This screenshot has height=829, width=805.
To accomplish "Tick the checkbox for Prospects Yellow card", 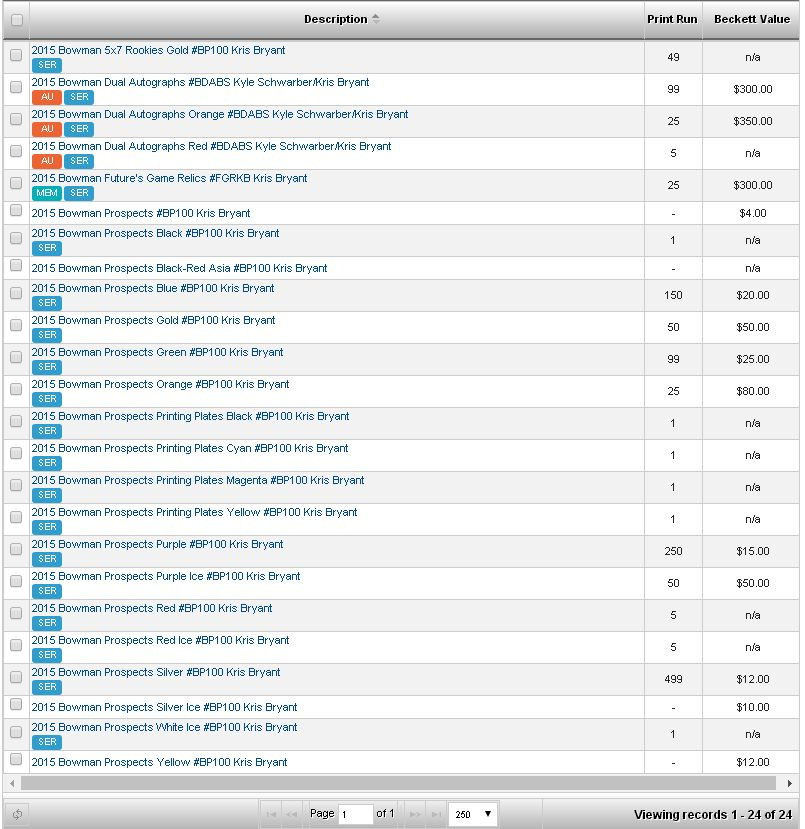I will pyautogui.click(x=16, y=759).
